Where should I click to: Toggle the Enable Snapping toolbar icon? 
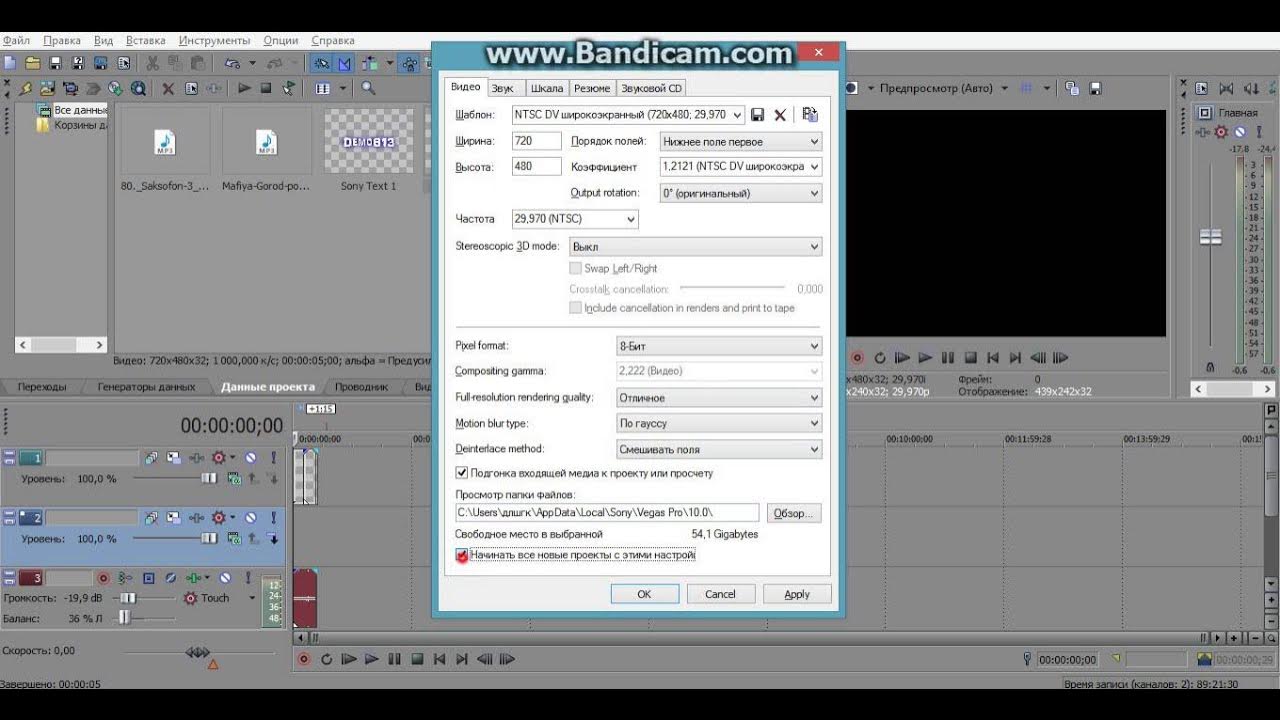pyautogui.click(x=322, y=63)
